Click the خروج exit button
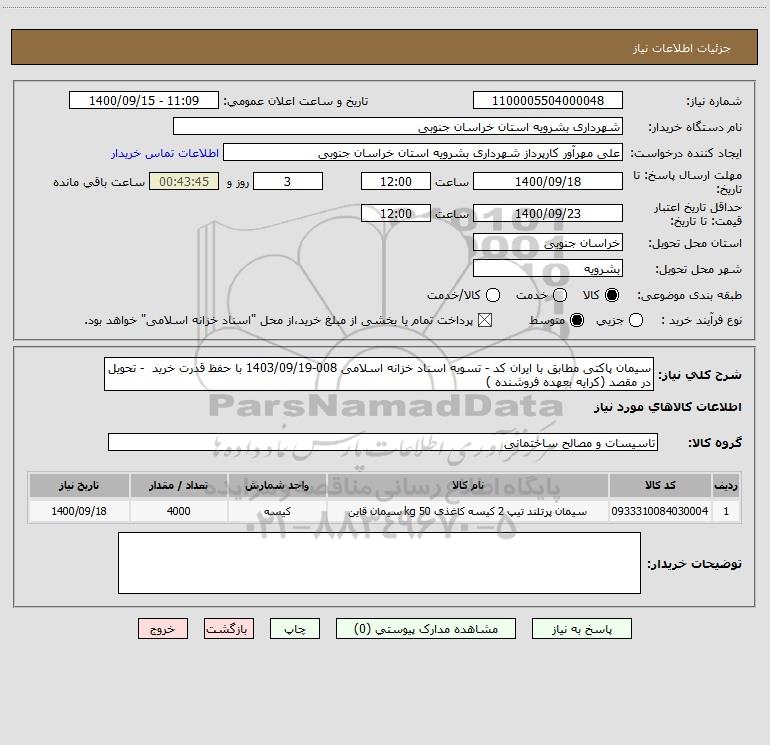Viewport: 770px width, 745px height. (x=163, y=629)
